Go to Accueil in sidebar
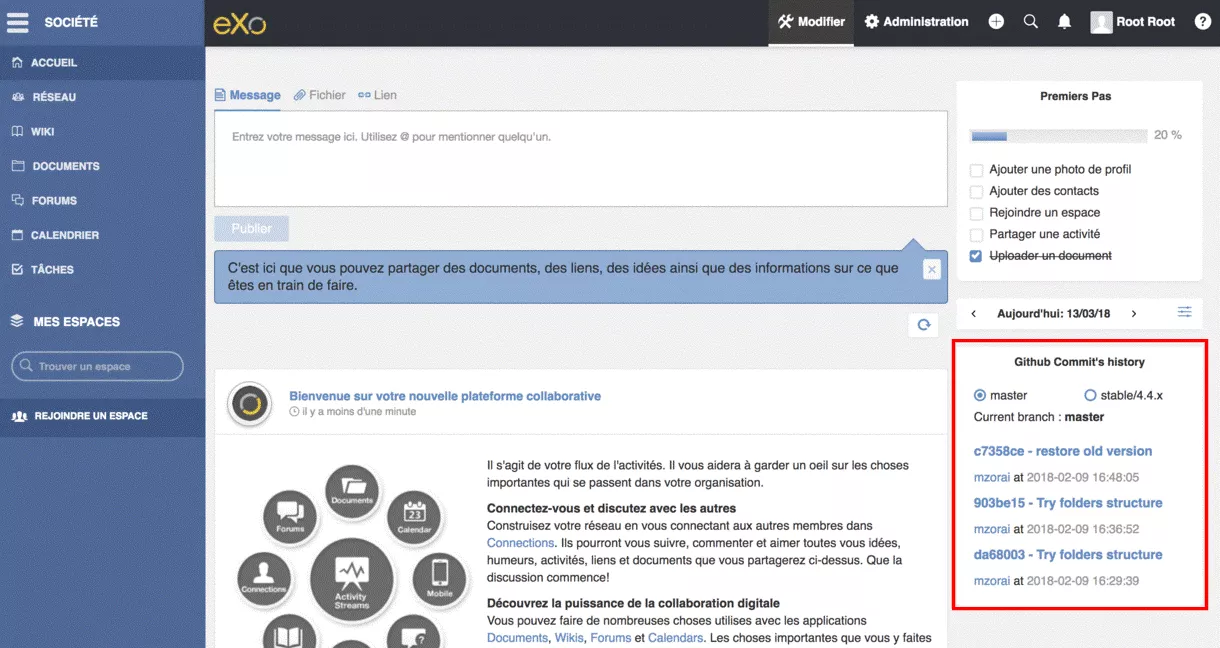The image size is (1220, 648). point(102,62)
